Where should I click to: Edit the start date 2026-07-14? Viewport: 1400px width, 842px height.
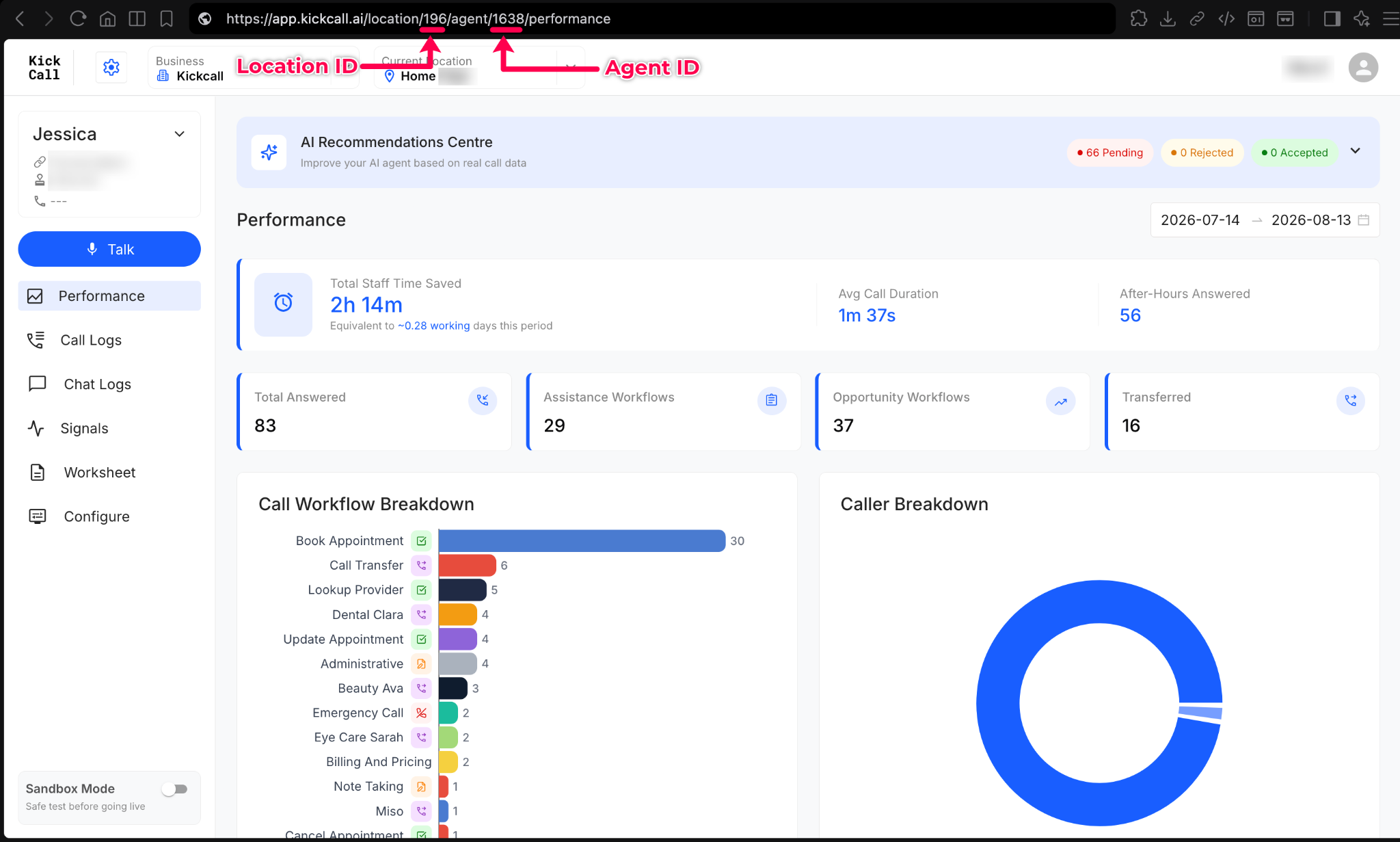tap(1200, 220)
